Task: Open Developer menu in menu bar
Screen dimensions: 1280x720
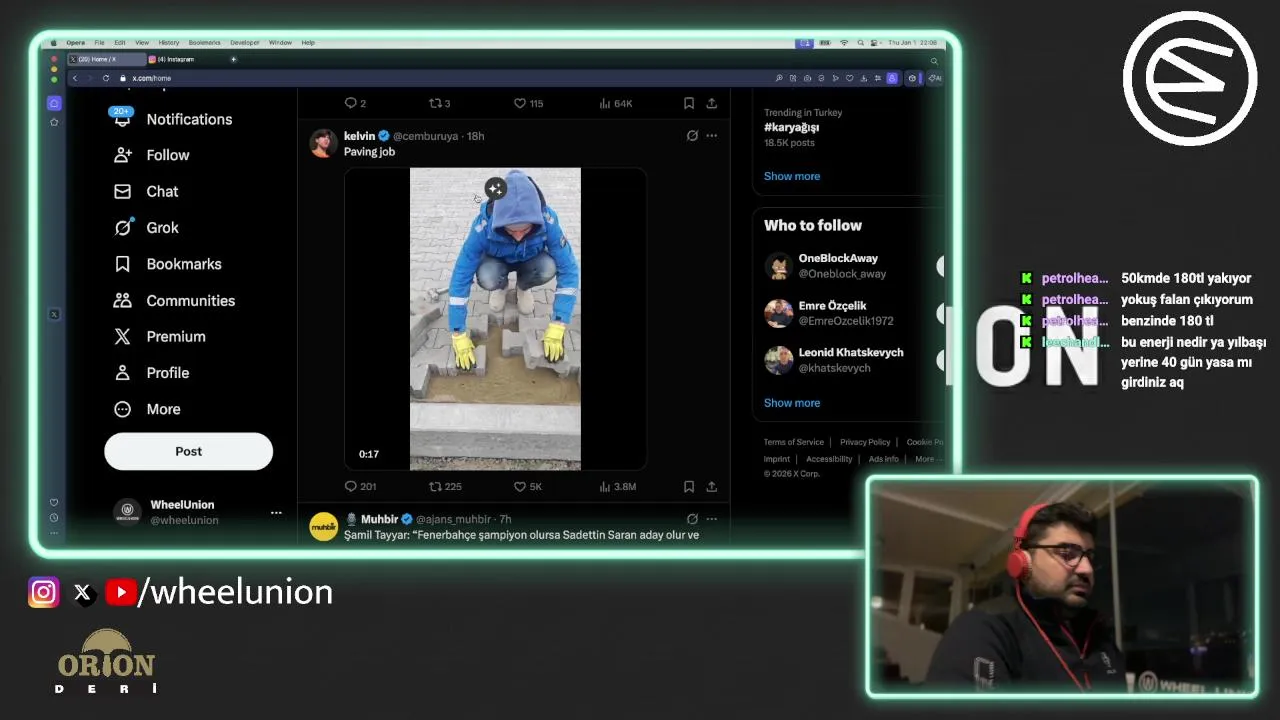Action: click(x=245, y=43)
